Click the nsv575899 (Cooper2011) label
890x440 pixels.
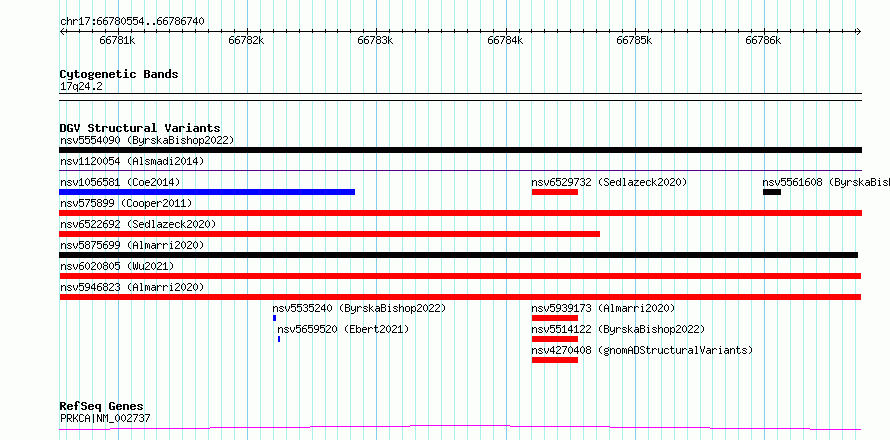126,203
